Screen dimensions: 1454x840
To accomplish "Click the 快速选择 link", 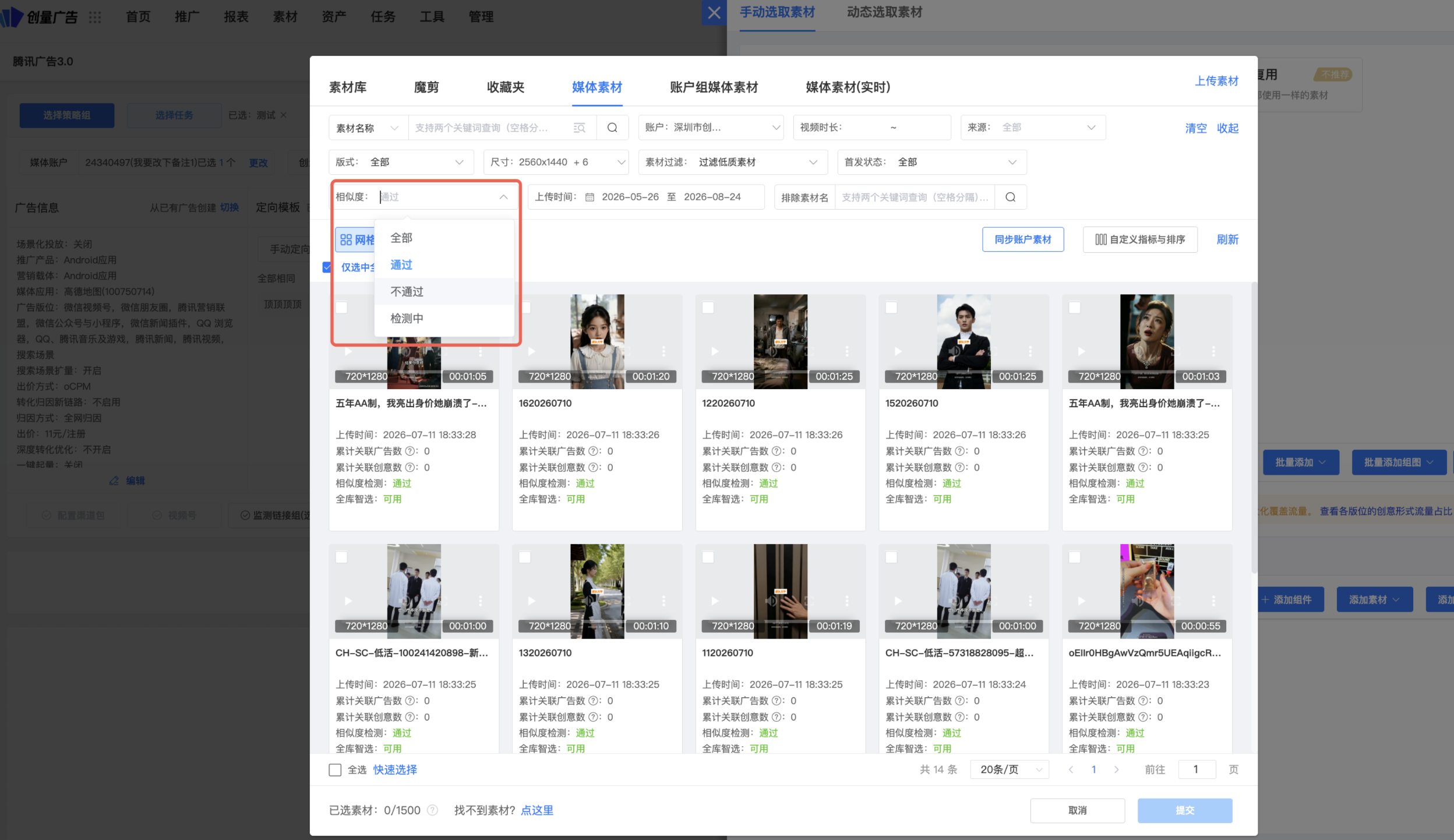I will pos(395,770).
